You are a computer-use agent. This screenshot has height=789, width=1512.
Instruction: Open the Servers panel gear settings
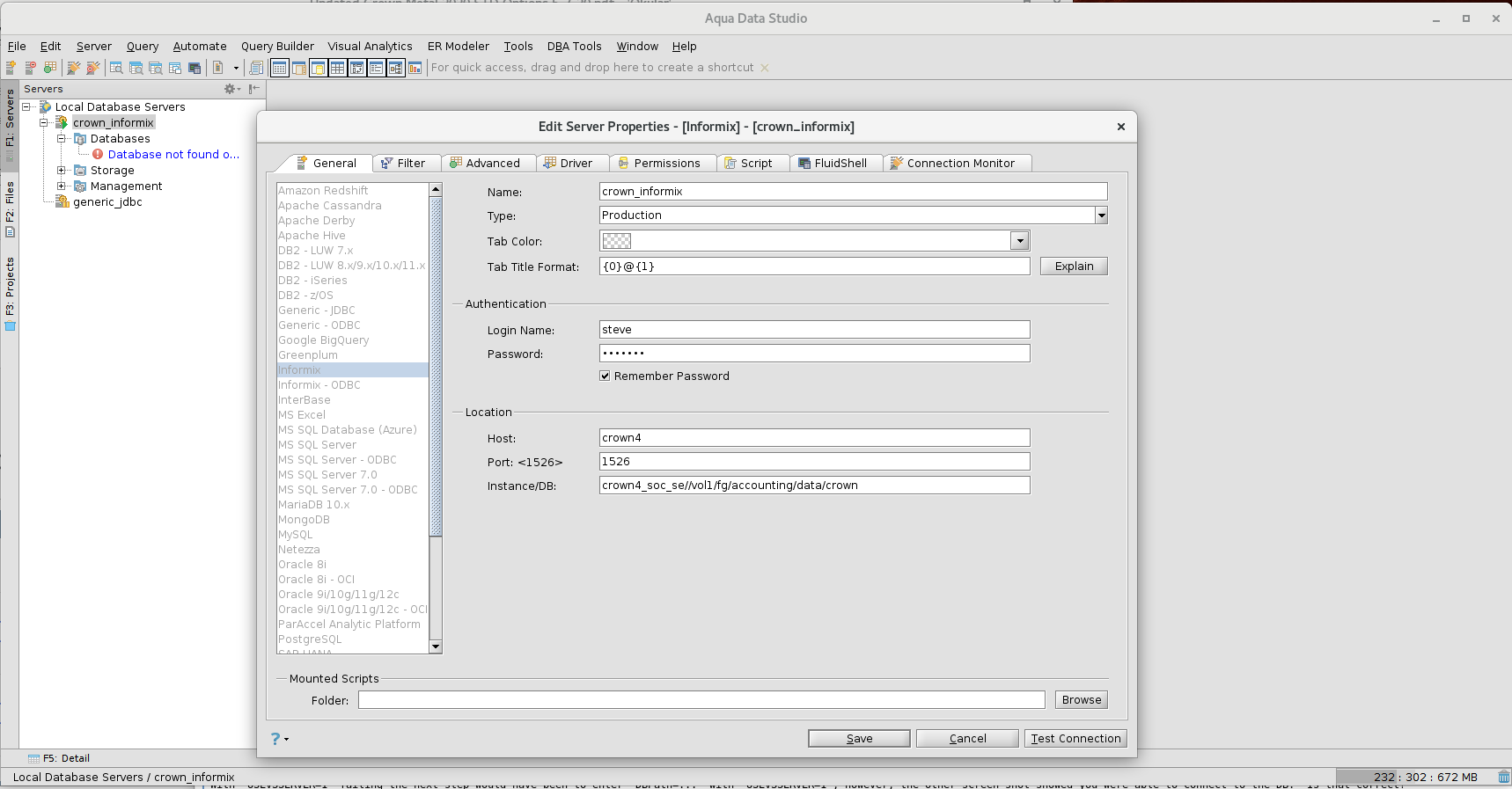point(231,89)
